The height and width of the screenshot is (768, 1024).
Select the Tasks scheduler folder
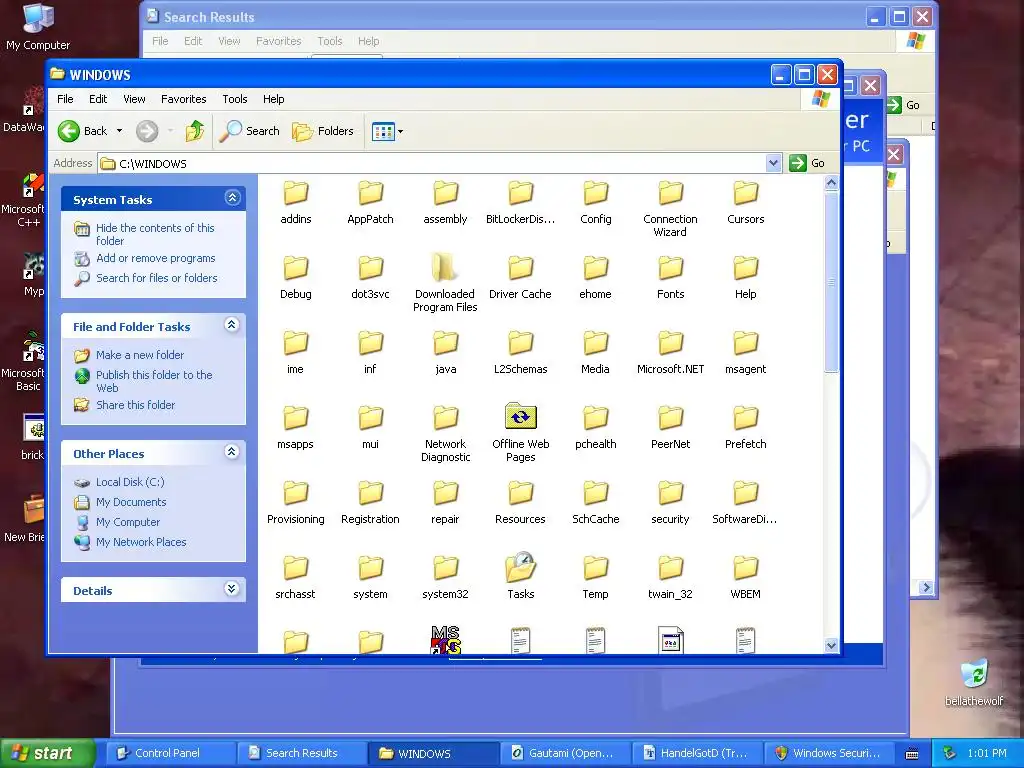point(520,576)
